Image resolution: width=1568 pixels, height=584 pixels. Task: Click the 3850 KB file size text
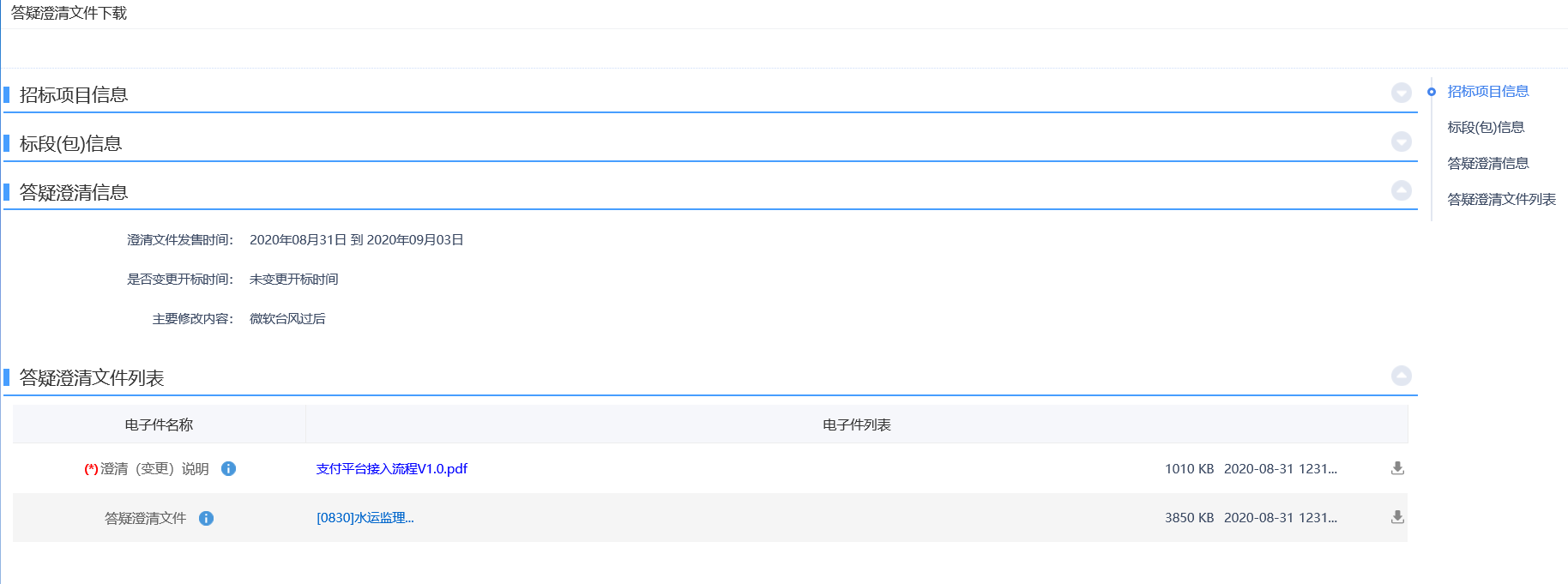[x=1189, y=518]
